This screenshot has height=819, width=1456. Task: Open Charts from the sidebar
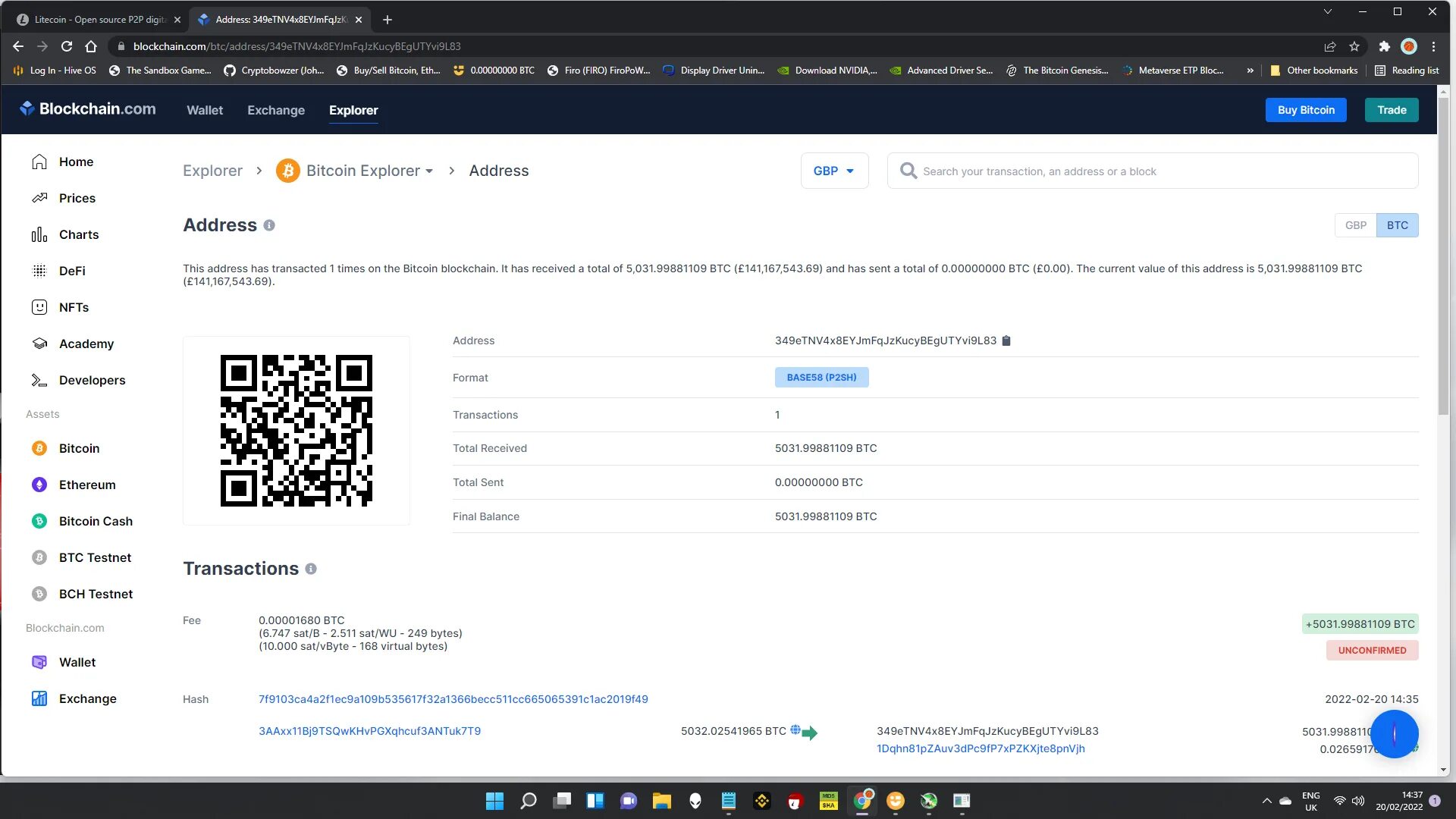pyautogui.click(x=78, y=235)
